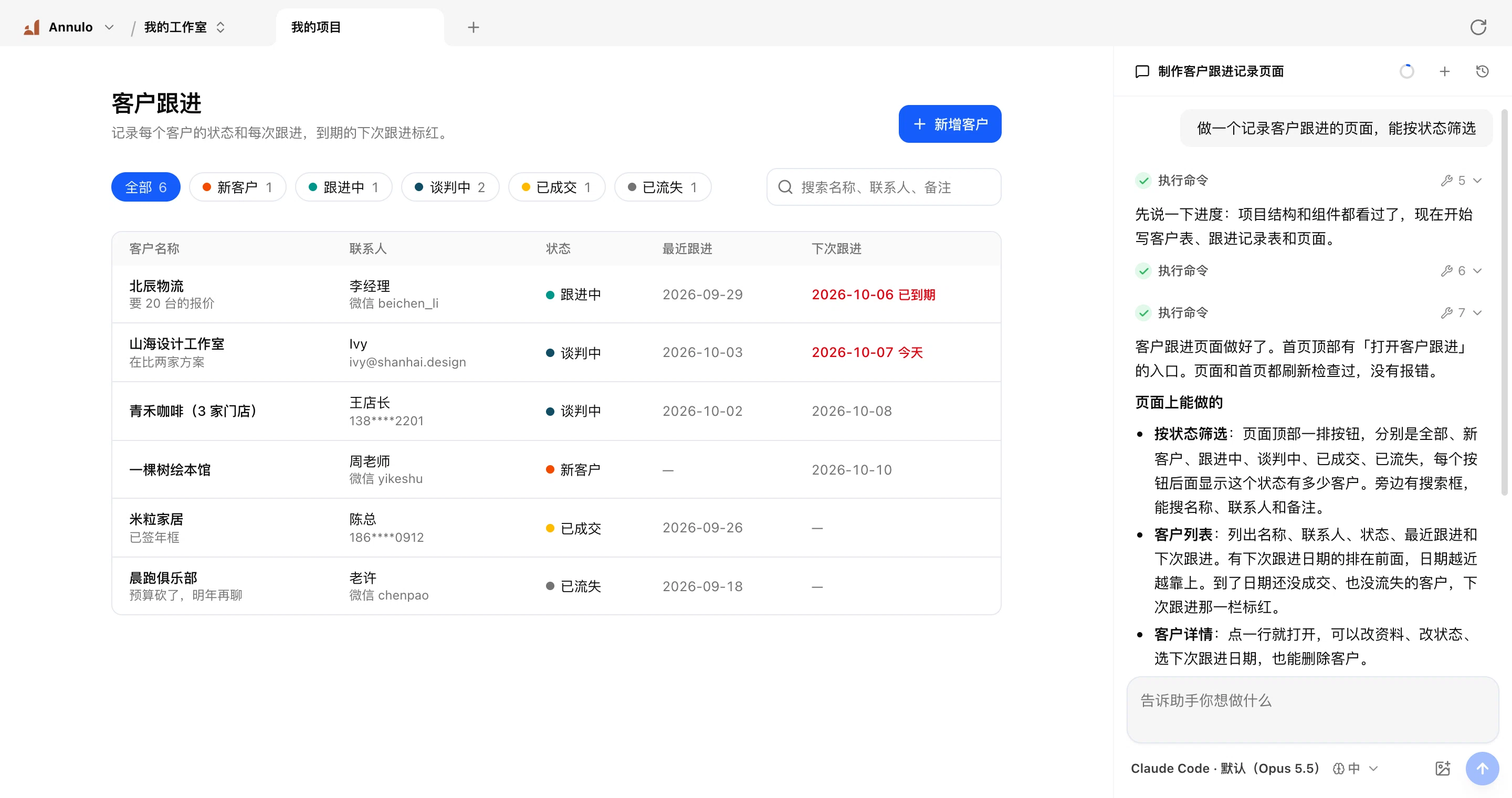
Task: Click the chat panel scrollbar
Action: (x=1504, y=302)
